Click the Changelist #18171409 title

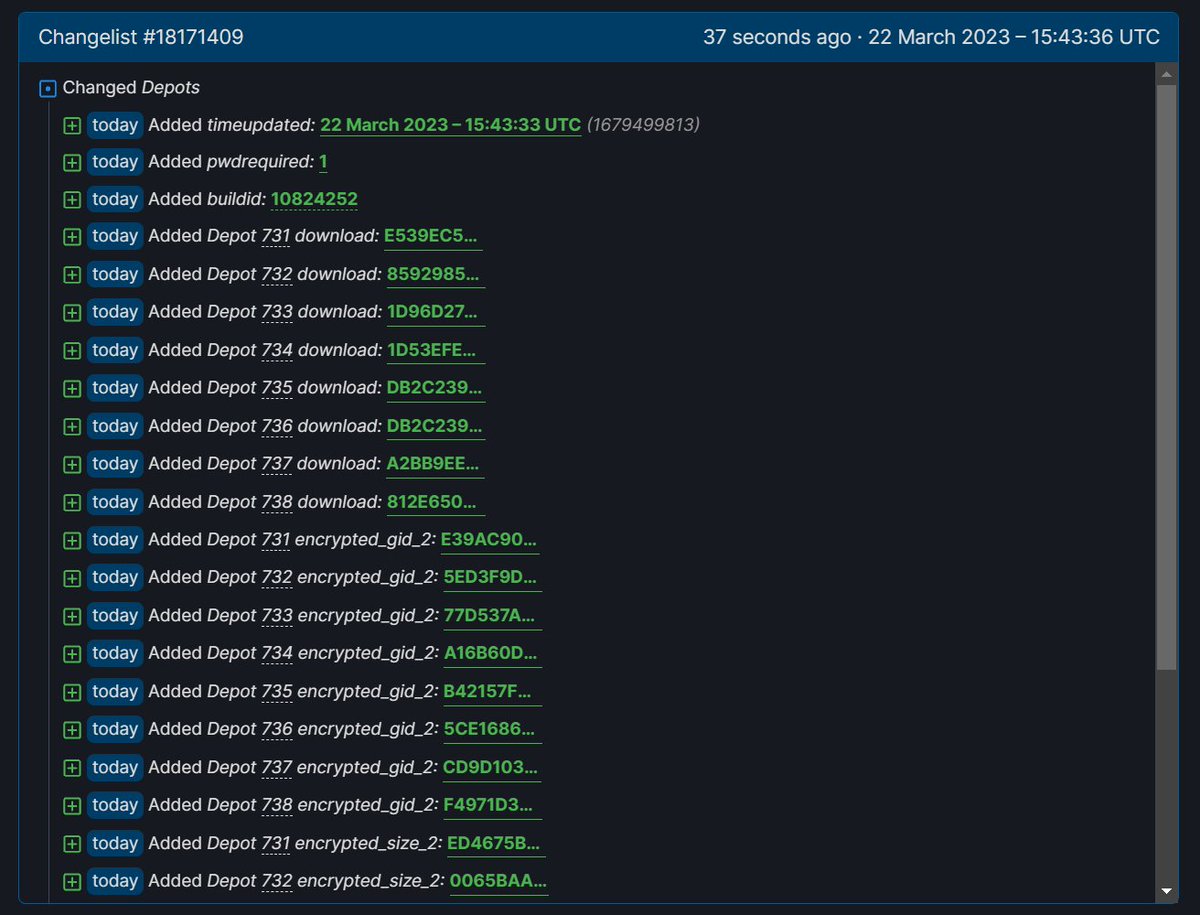click(x=141, y=37)
